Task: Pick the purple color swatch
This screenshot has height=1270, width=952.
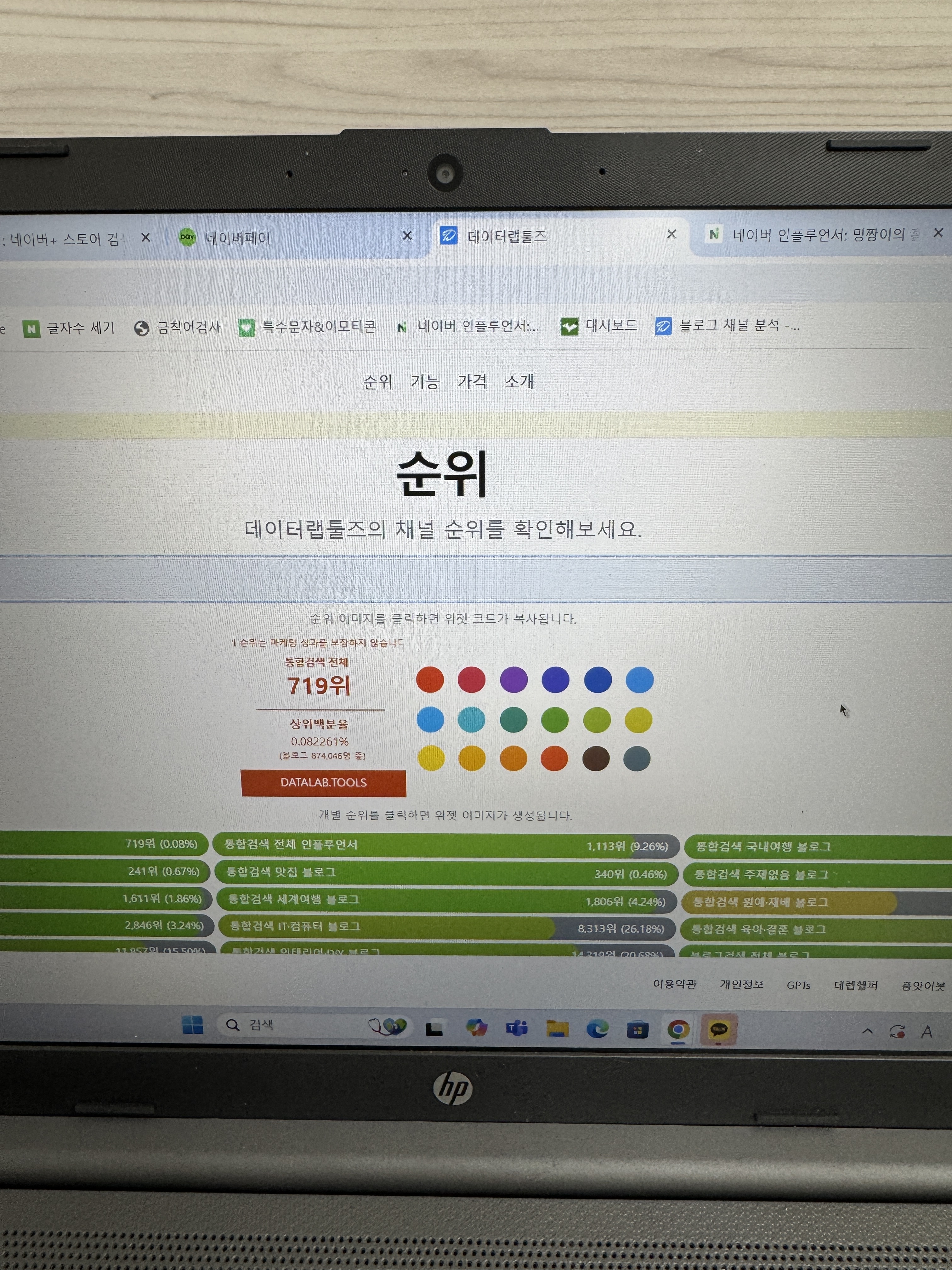Action: [513, 680]
